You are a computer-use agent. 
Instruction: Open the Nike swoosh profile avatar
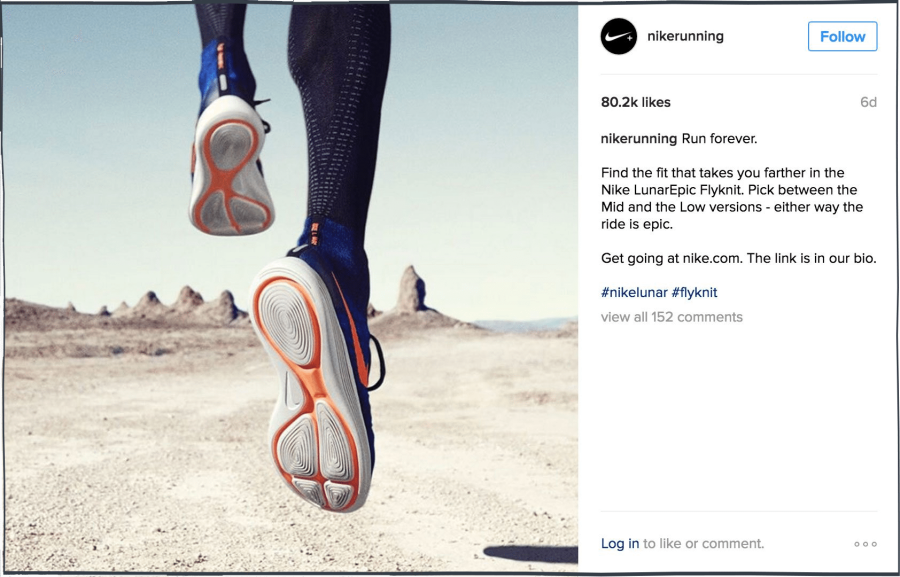point(619,36)
